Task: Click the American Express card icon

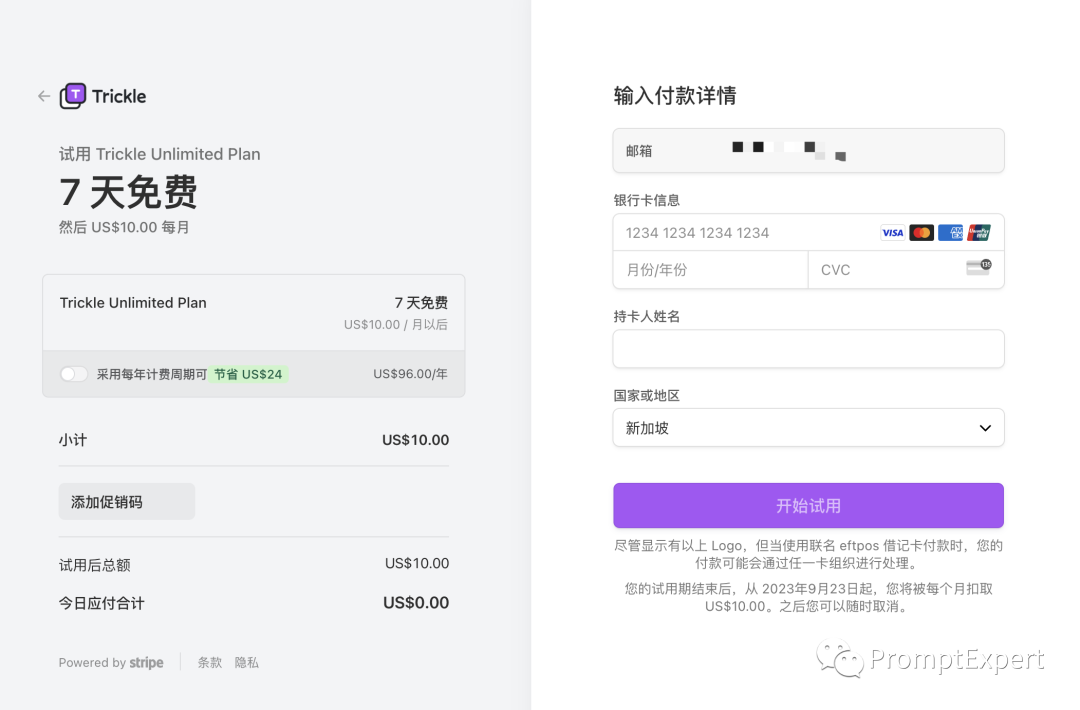Action: (950, 233)
